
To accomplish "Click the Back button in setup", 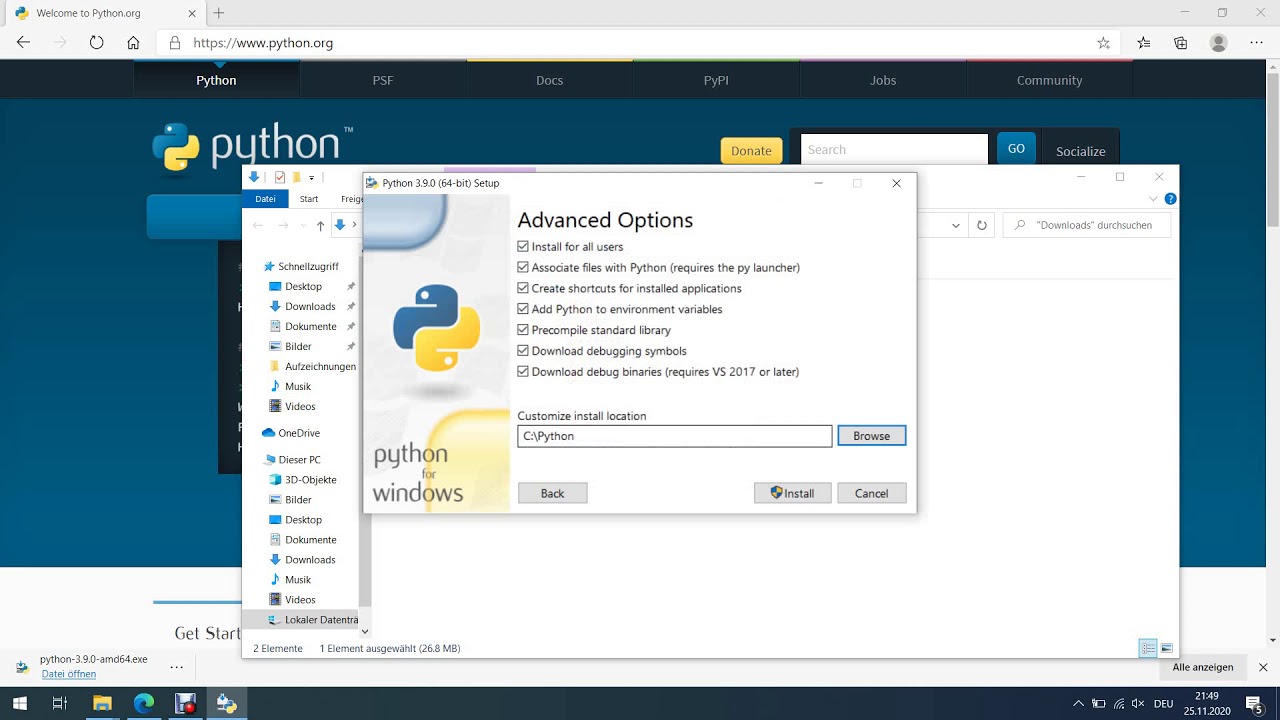I will click(552, 493).
